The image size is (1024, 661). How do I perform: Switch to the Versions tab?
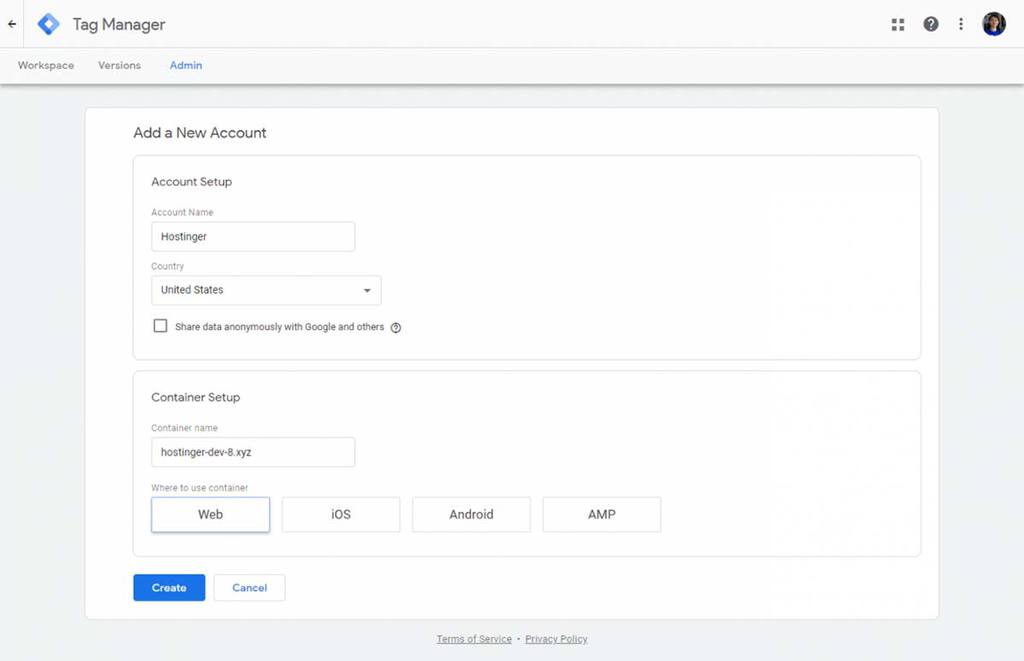[119, 65]
